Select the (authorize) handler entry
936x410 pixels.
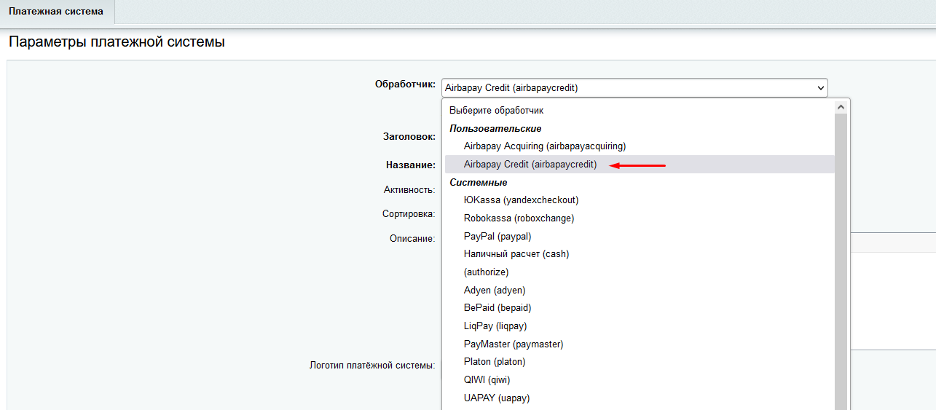(x=639, y=272)
